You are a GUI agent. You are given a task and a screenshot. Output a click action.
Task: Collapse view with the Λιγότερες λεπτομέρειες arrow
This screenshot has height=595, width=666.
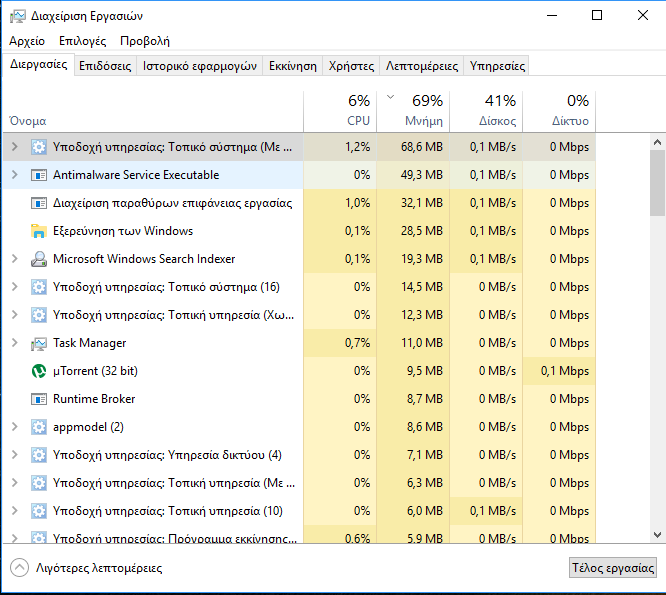[x=19, y=567]
